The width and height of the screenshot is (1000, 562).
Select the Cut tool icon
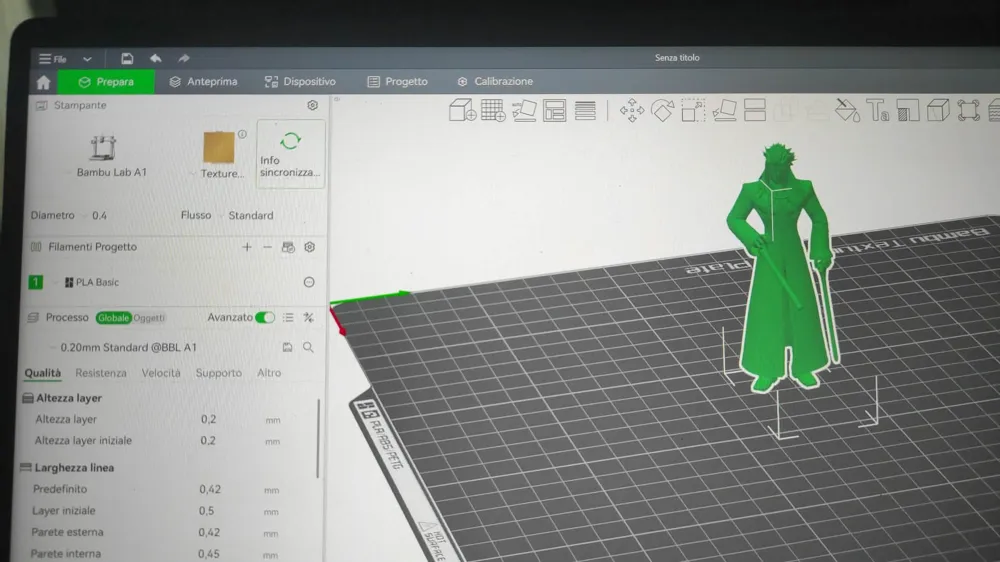click(754, 110)
